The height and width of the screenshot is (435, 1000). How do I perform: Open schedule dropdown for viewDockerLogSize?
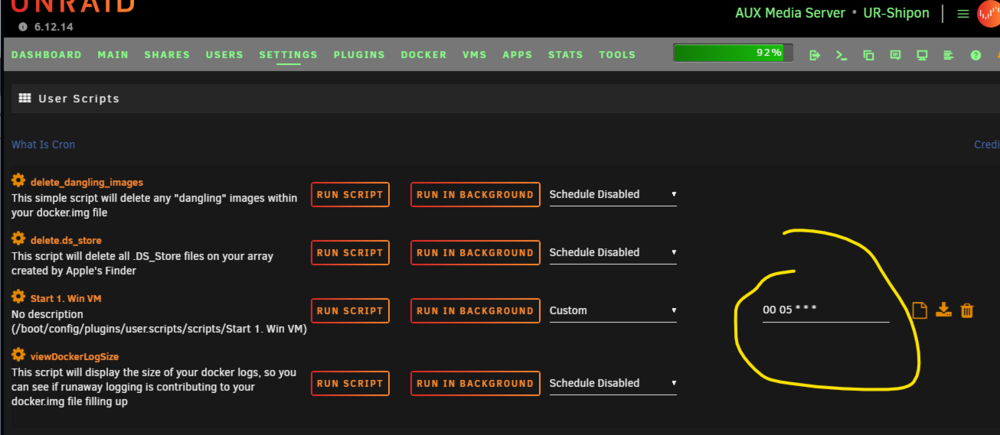tap(613, 383)
